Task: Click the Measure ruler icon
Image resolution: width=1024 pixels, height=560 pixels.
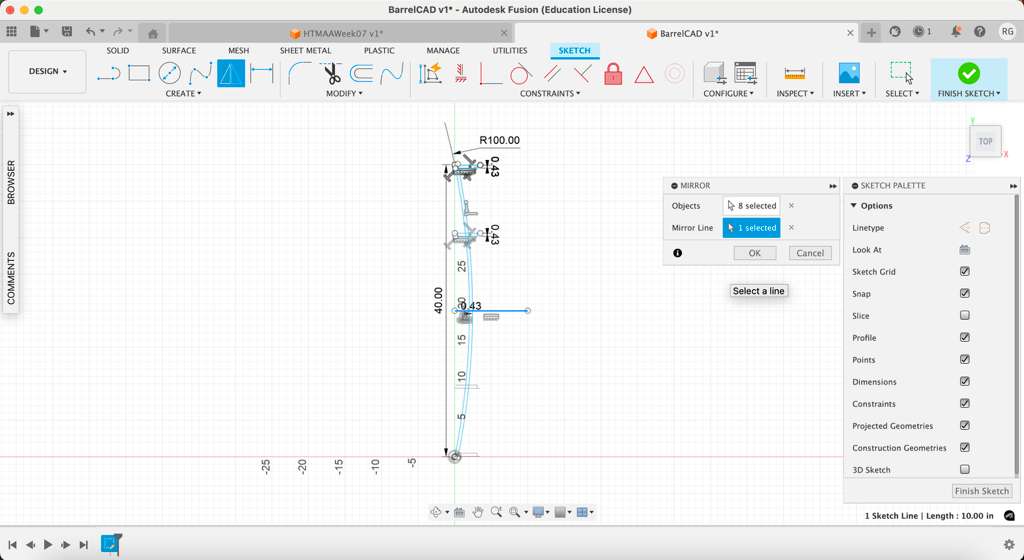Action: tap(795, 73)
